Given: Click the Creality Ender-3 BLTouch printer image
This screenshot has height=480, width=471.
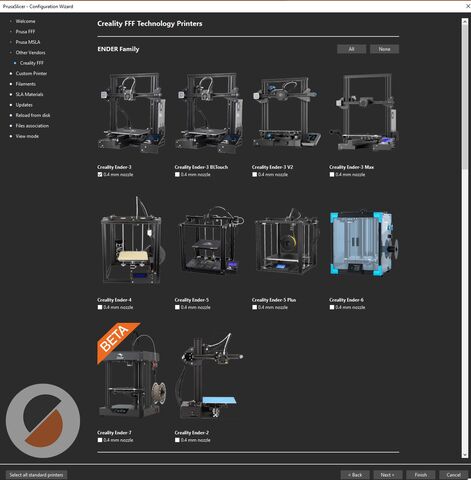Looking at the screenshot, I should [x=209, y=113].
